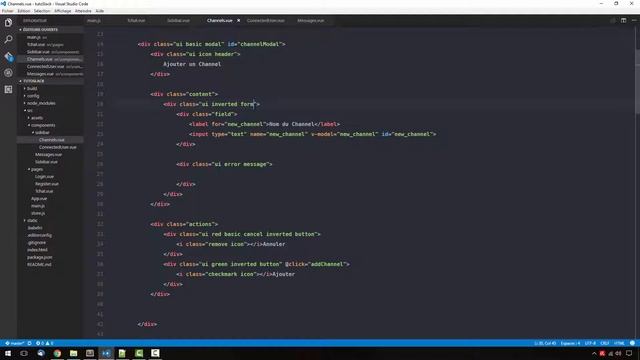The height and width of the screenshot is (360, 640).
Task: Open the Sélection menu
Action: coord(42,11)
